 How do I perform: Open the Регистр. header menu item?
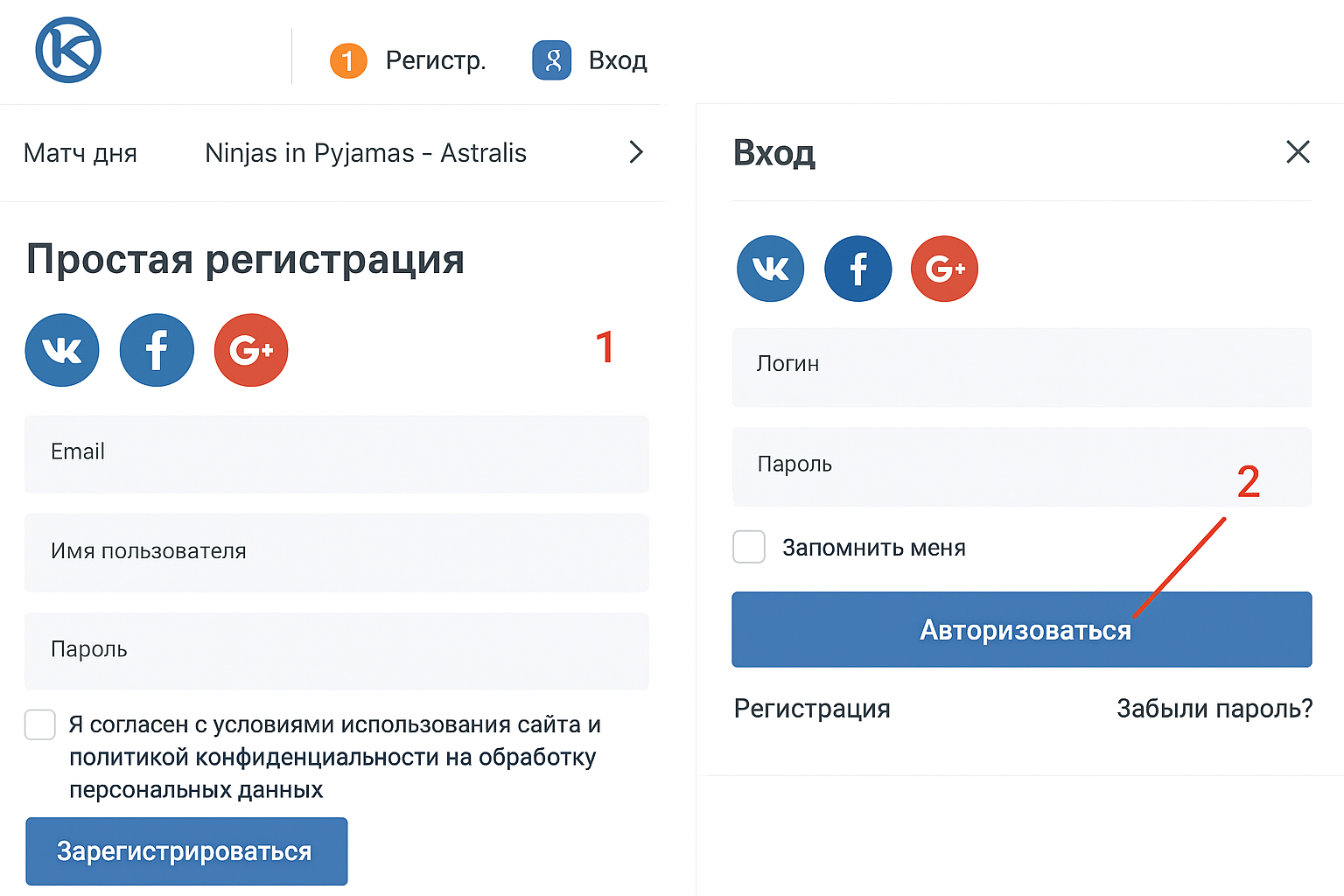click(435, 60)
